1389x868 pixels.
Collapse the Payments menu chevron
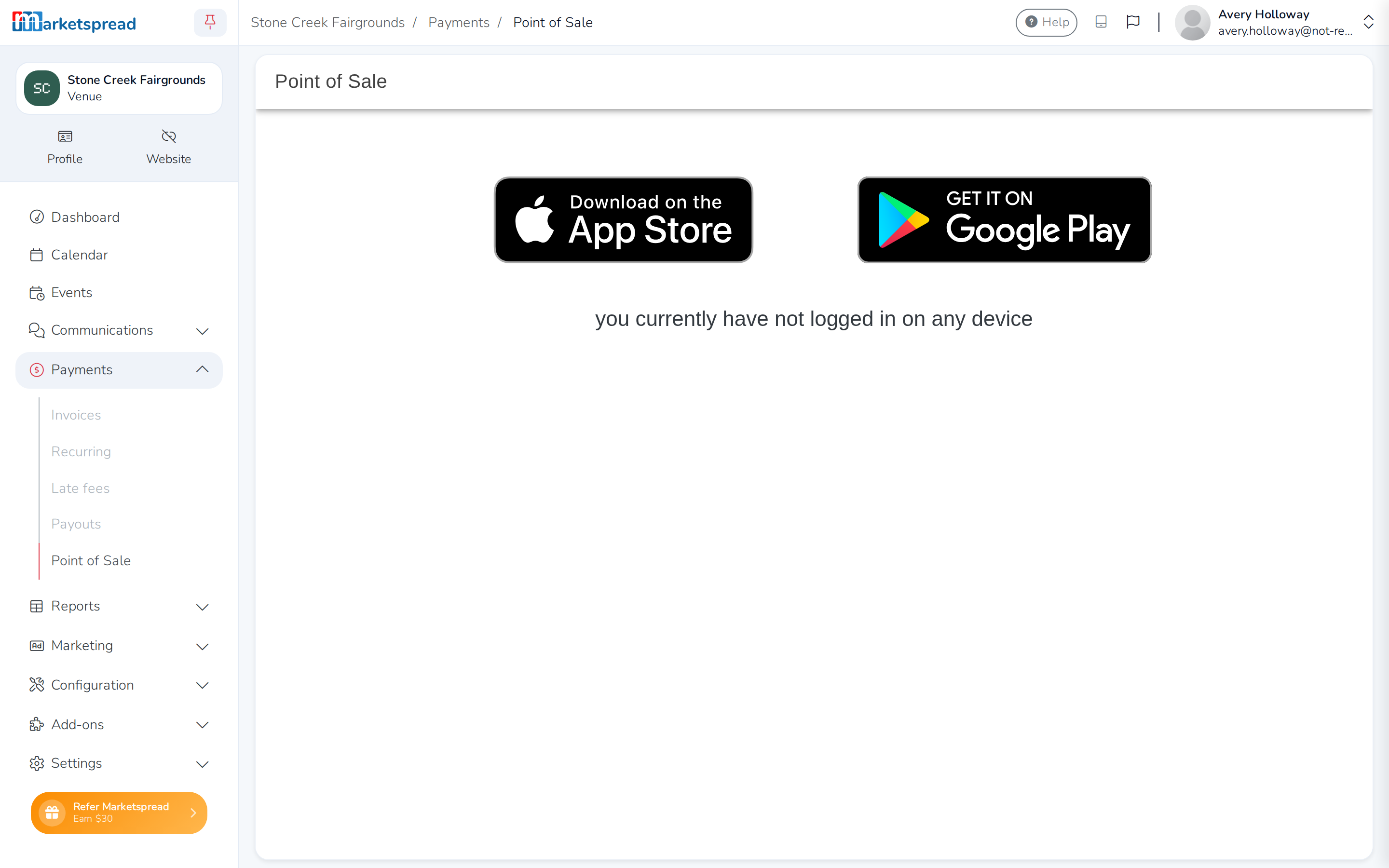[x=202, y=369]
